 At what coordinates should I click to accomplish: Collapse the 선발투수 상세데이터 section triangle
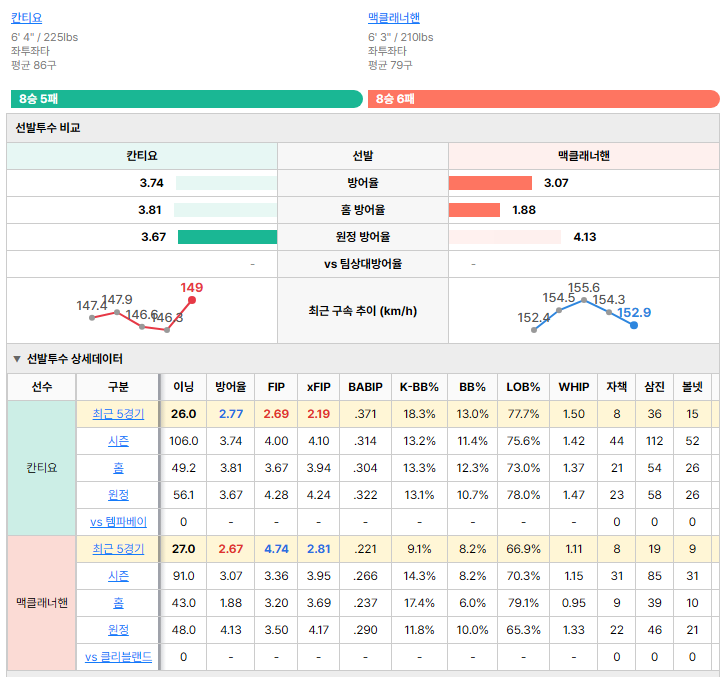[17, 359]
